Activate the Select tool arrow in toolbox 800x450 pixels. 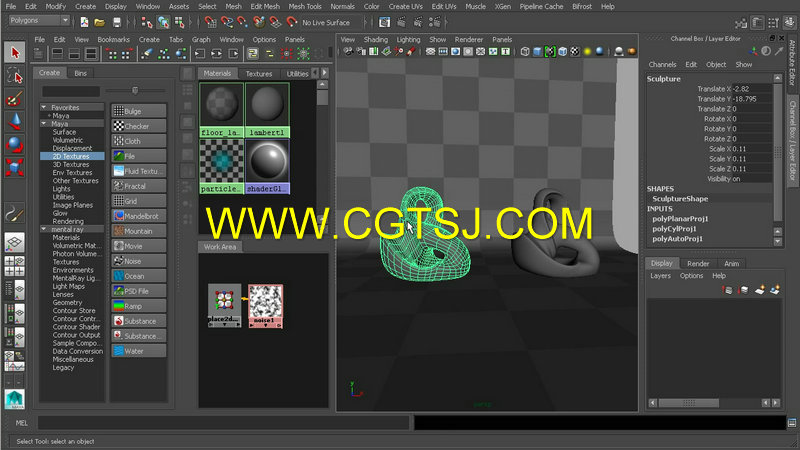click(x=15, y=53)
